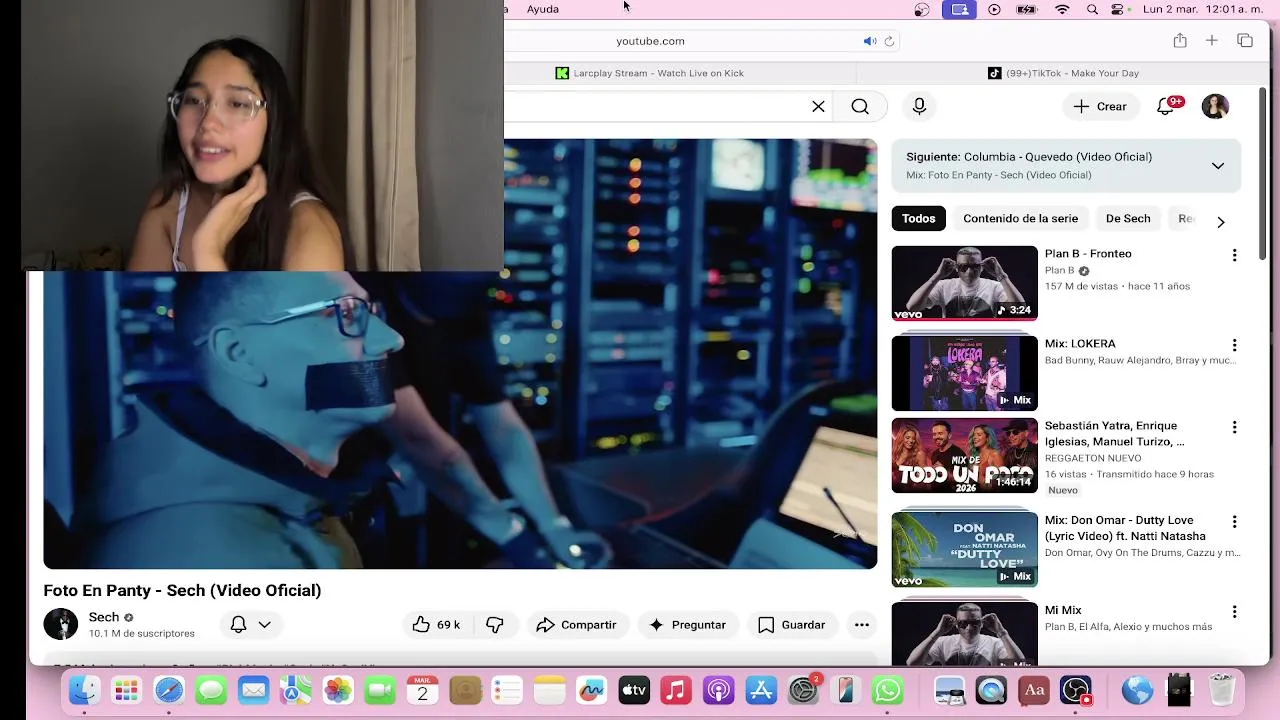1280x720 pixels.
Task: Open the Plan B channel name
Action: (1059, 270)
